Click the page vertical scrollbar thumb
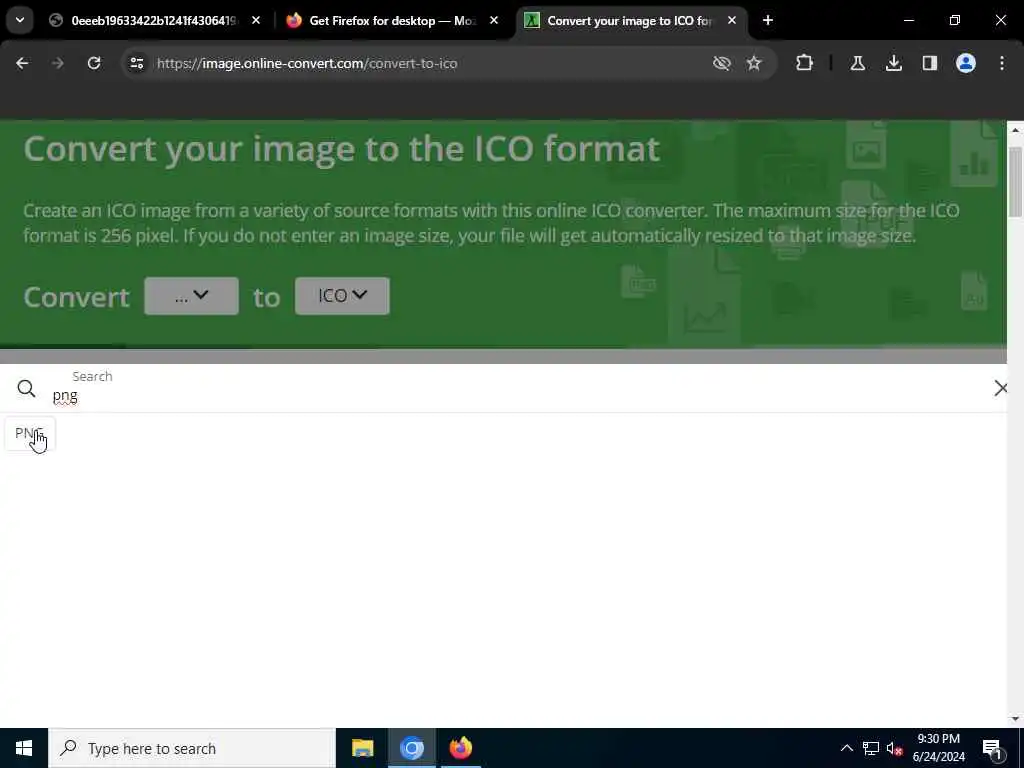The image size is (1024, 768). (1015, 182)
